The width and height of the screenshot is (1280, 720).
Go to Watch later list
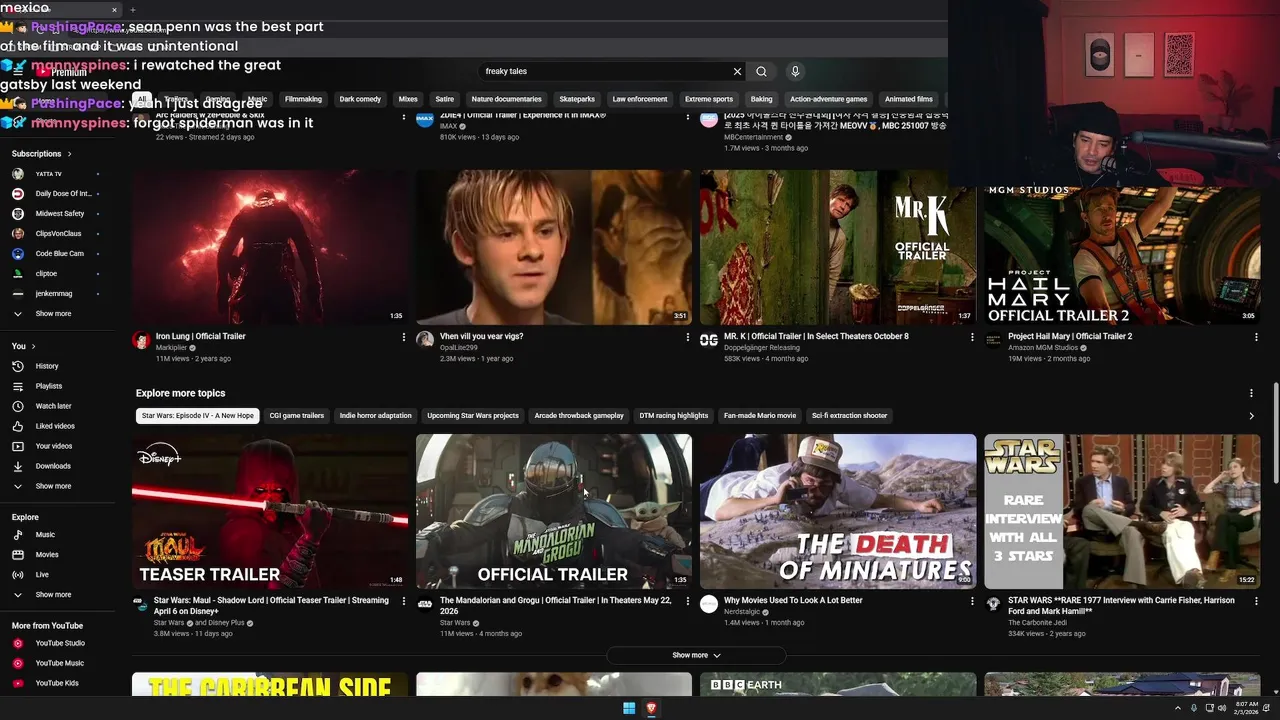pos(53,406)
